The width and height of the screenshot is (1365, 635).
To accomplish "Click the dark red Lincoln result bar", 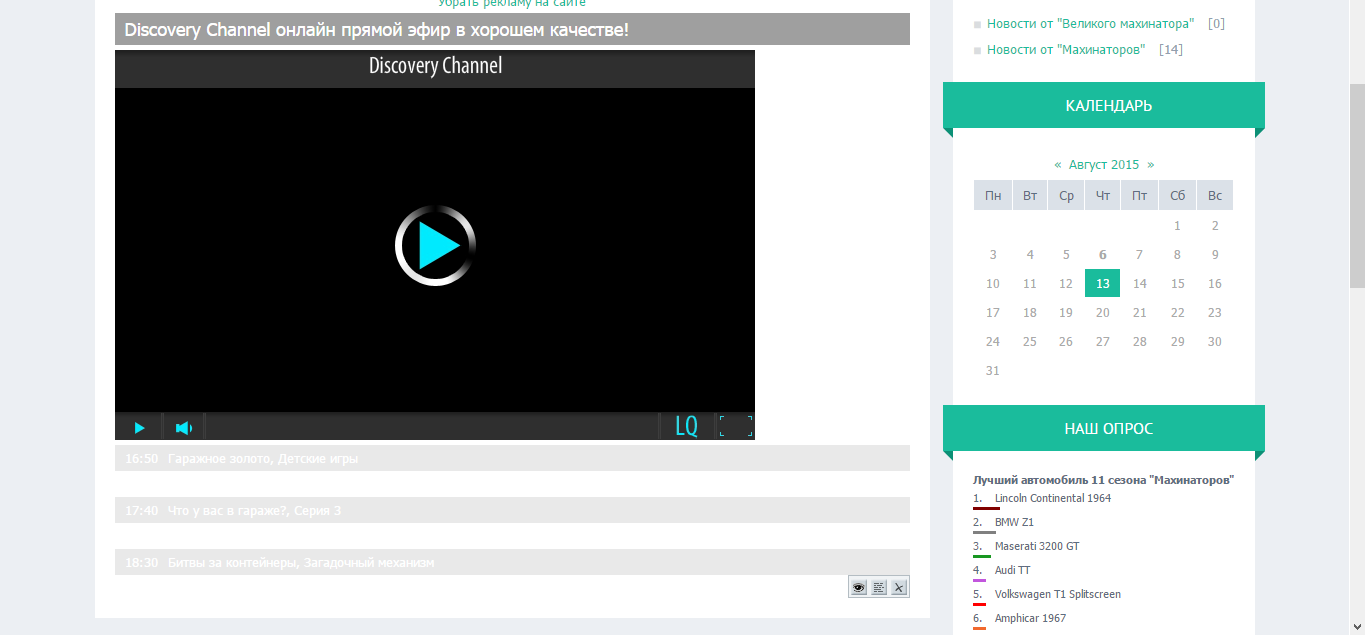I will coord(986,508).
